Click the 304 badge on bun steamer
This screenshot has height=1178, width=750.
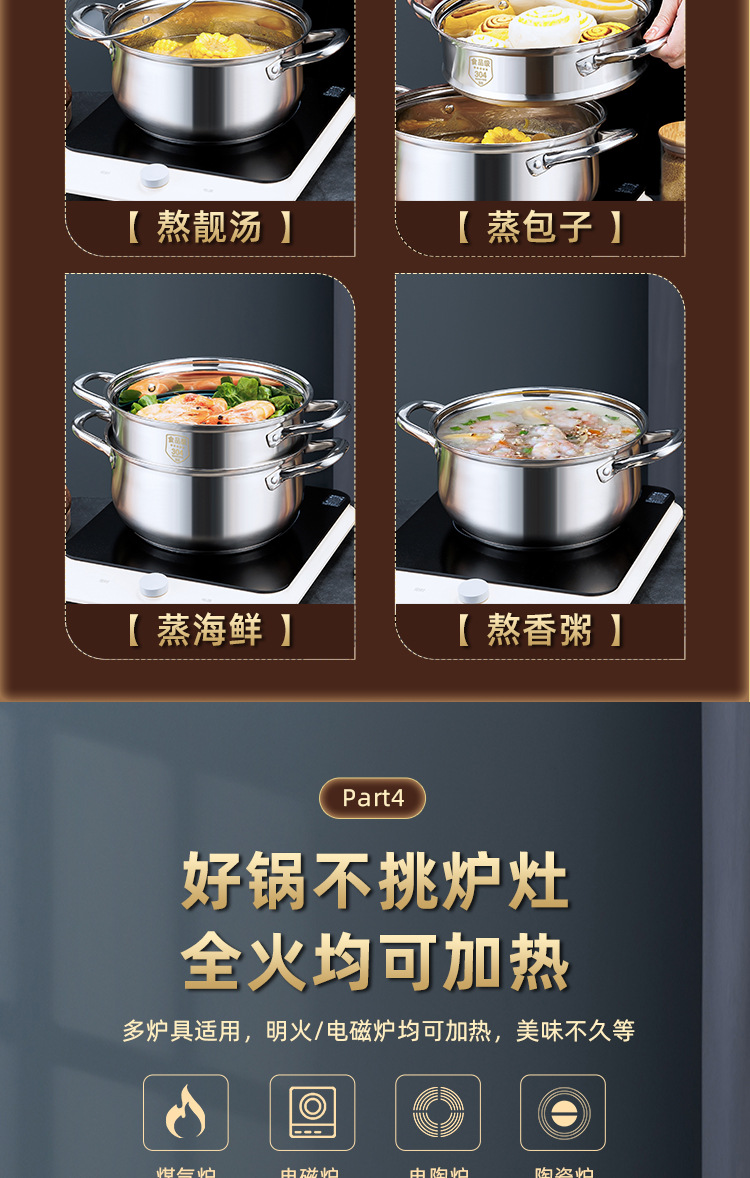481,71
